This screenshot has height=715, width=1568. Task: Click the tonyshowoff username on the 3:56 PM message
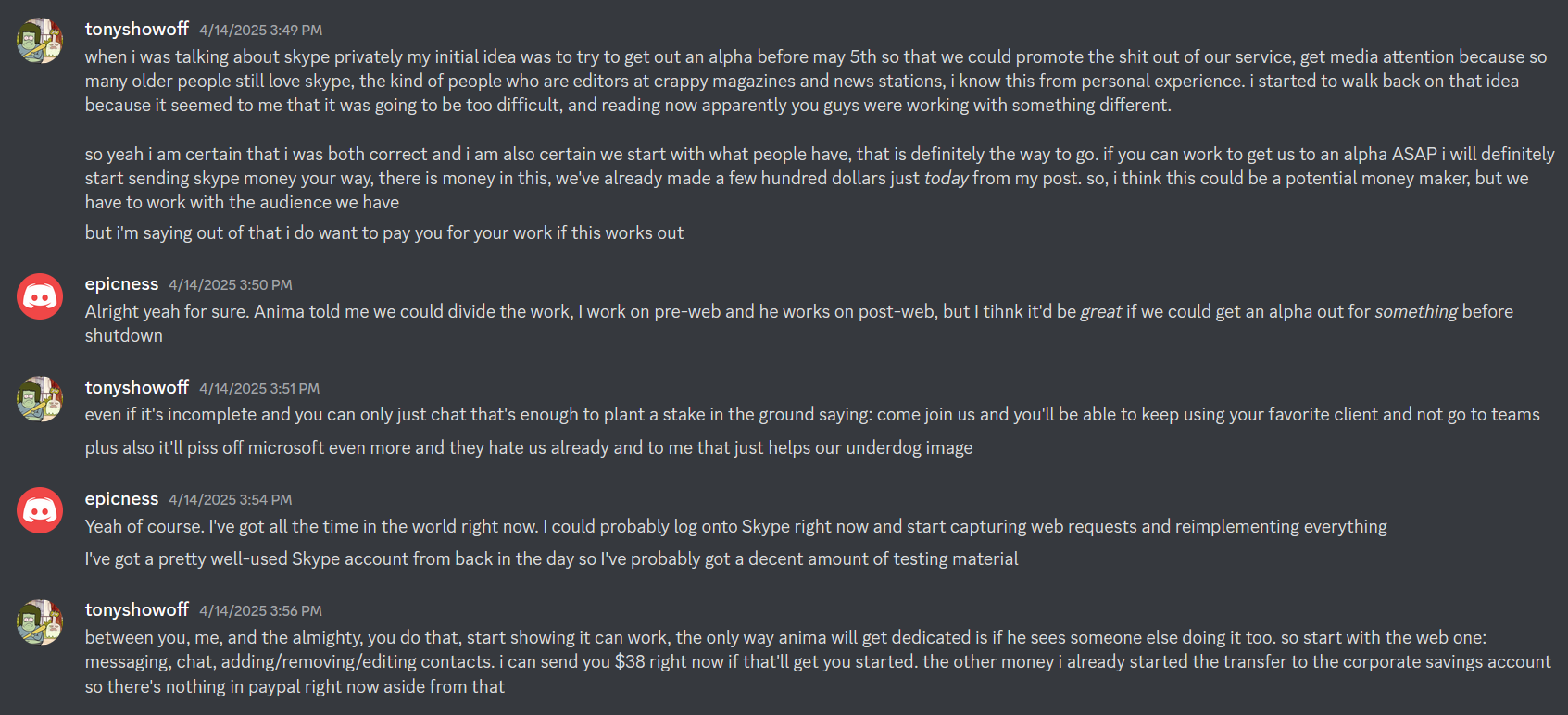click(137, 610)
